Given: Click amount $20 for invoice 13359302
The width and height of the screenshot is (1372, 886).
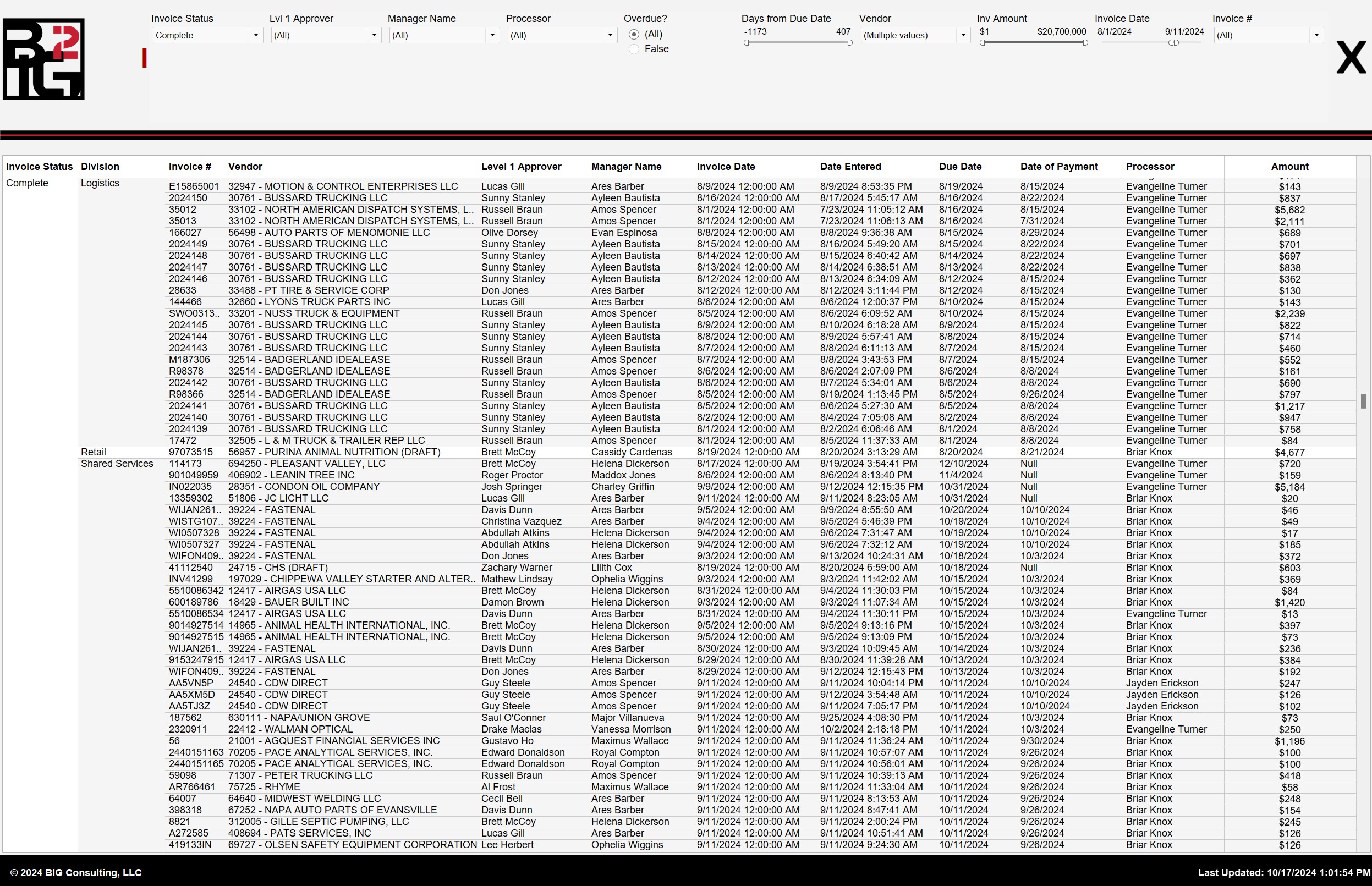Looking at the screenshot, I should point(1289,499).
